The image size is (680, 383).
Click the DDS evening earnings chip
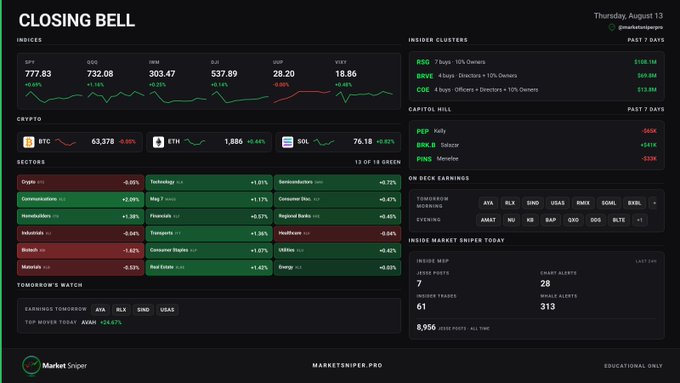click(596, 220)
